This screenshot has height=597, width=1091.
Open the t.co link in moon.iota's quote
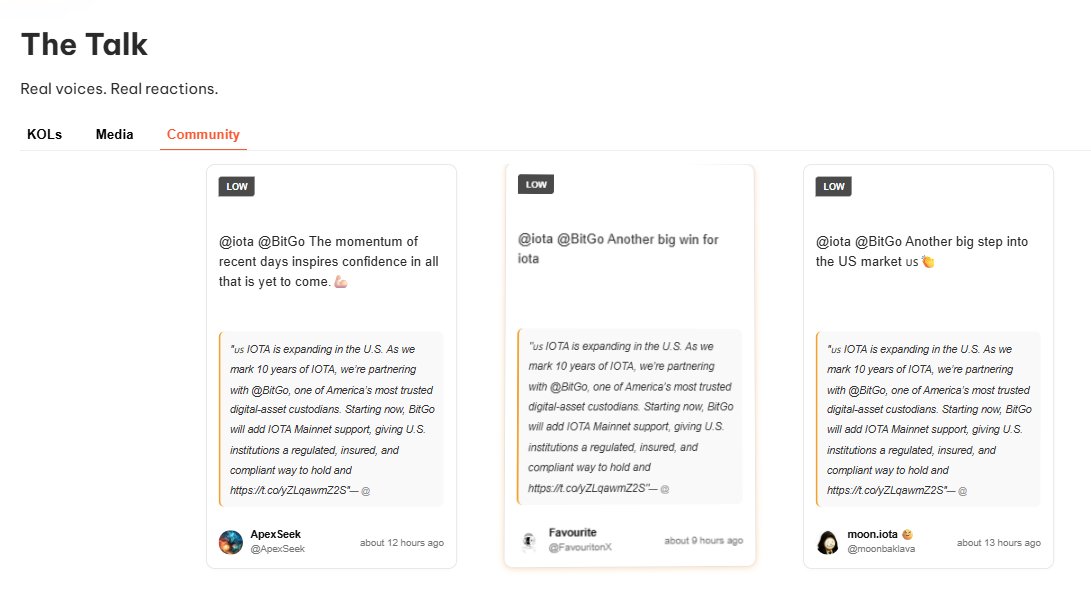click(888, 490)
